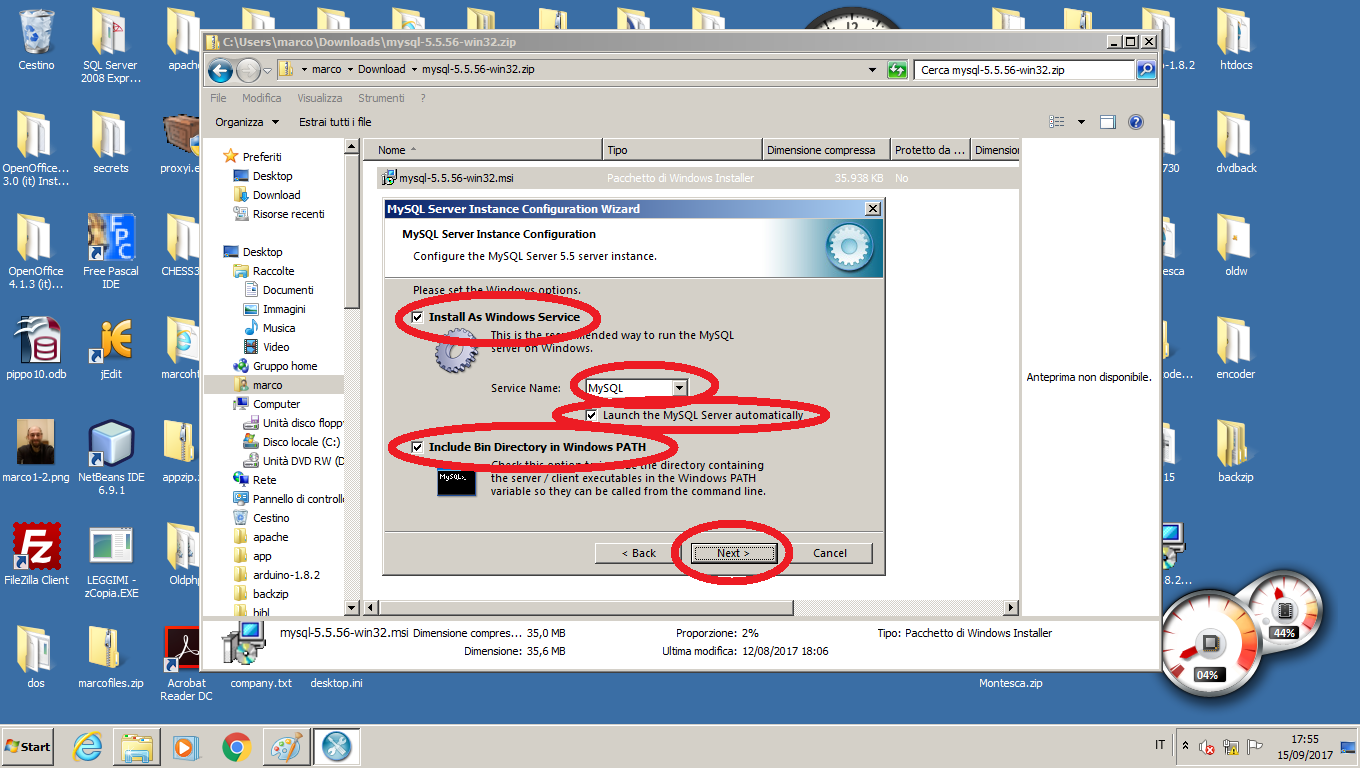Open the Visualizza menu

pyautogui.click(x=319, y=98)
